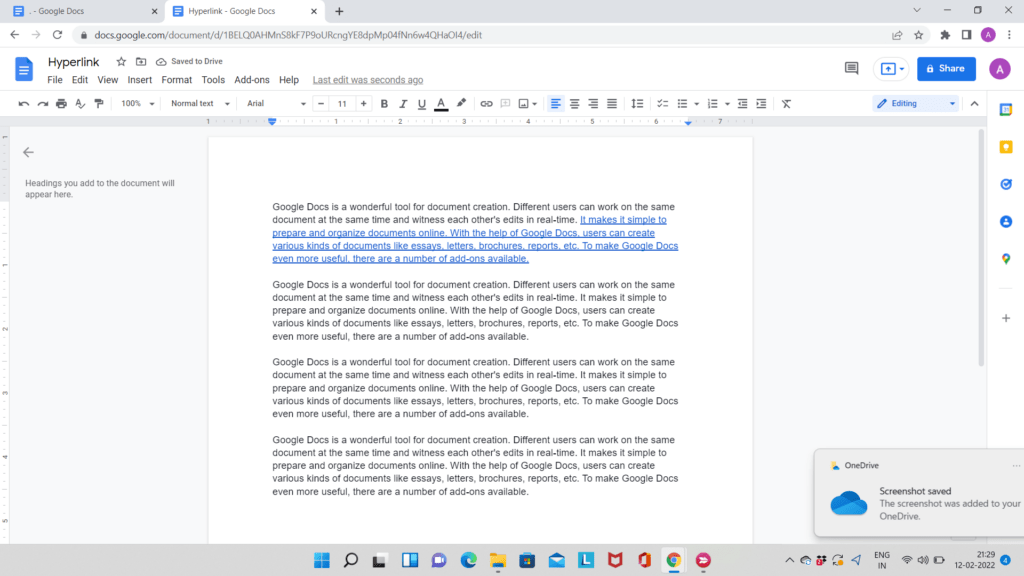The image size is (1024, 576).
Task: Click the Share button
Action: tap(945, 69)
